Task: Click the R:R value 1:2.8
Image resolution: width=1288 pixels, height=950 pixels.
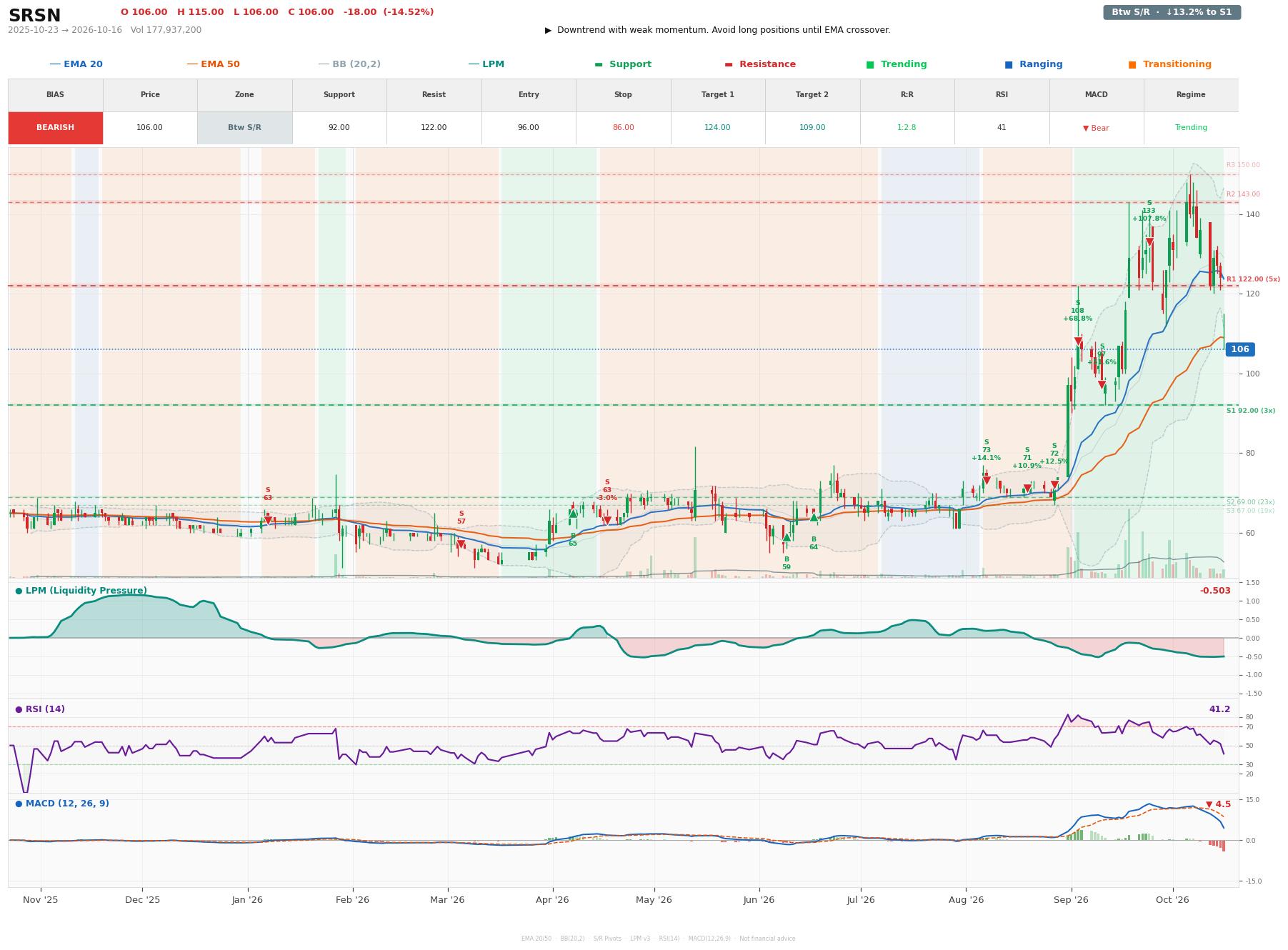Action: tap(907, 128)
